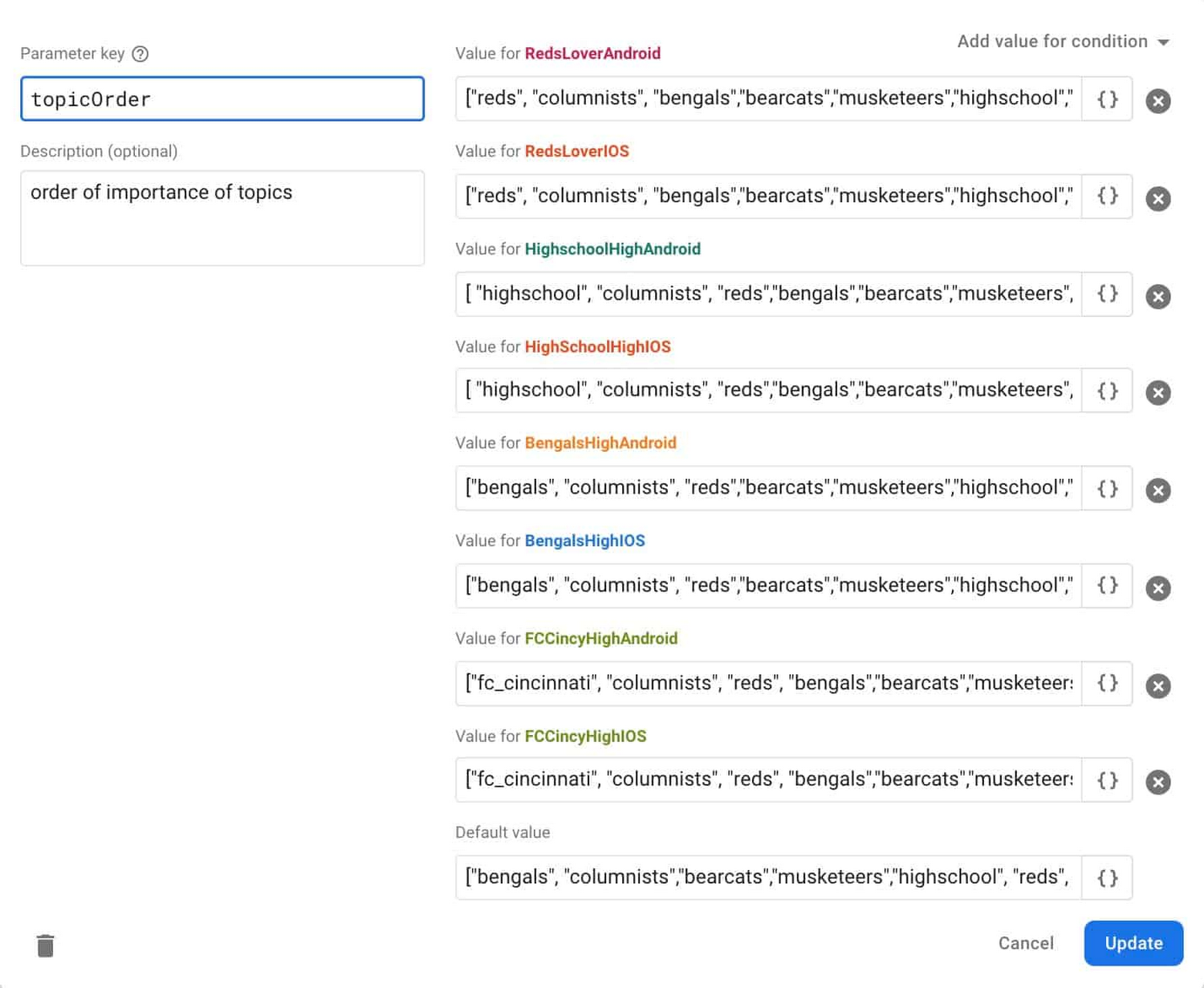The image size is (1204, 988).
Task: Edit the BengalsHighAndroid value field
Action: 767,488
